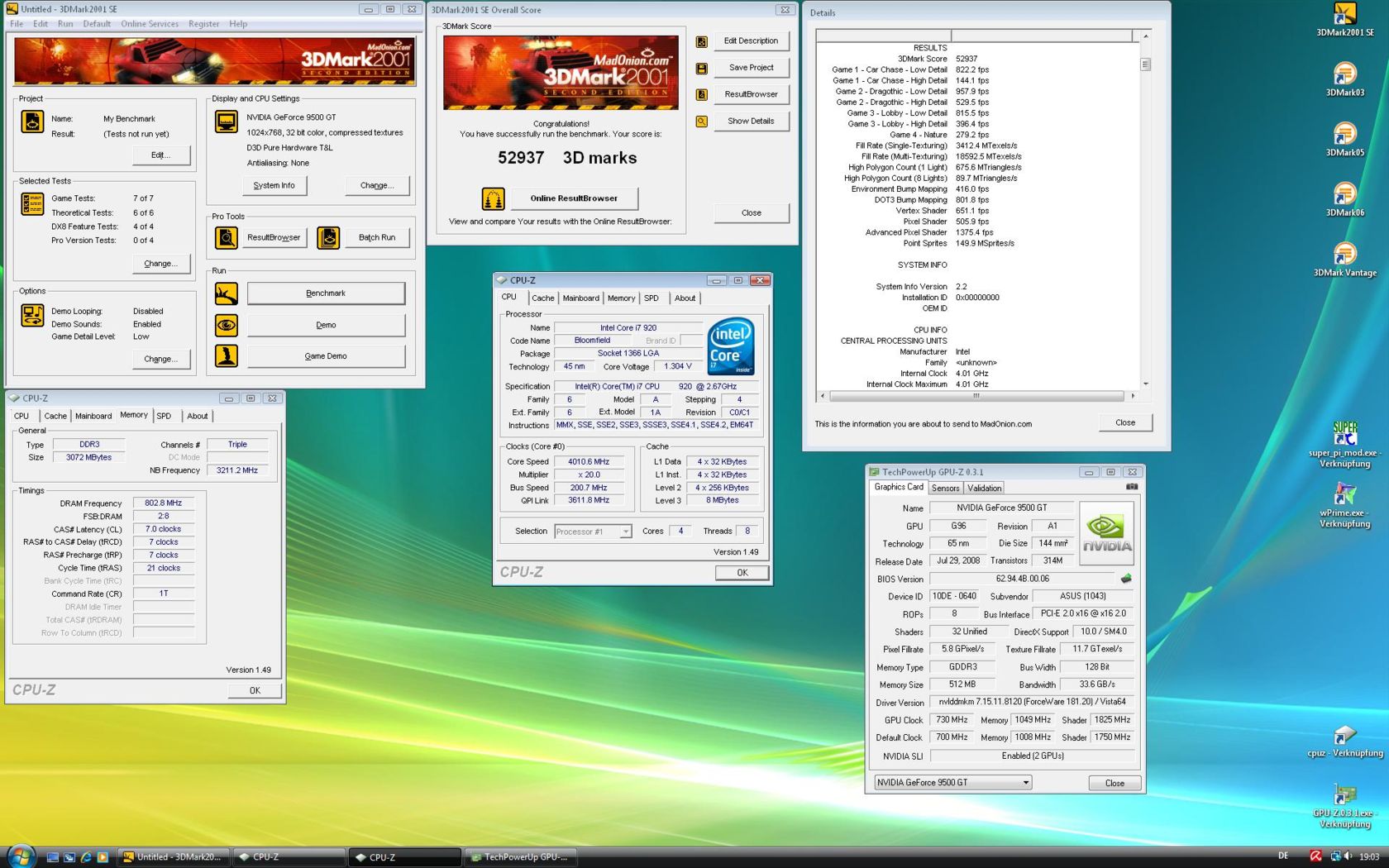Click Change... button under Selected Tests
1389x868 pixels.
[160, 264]
